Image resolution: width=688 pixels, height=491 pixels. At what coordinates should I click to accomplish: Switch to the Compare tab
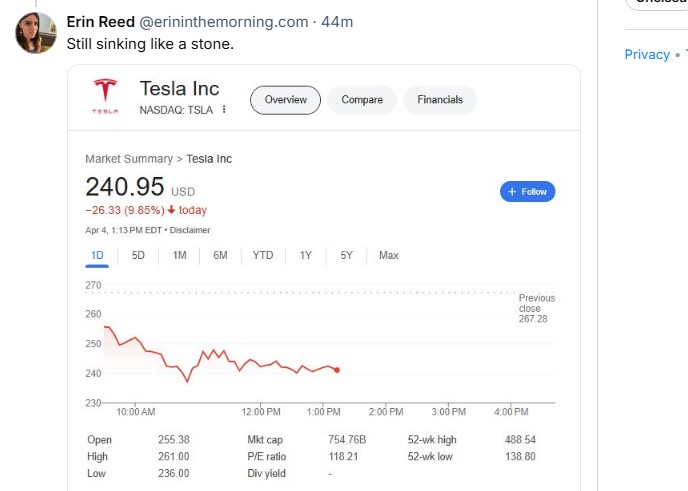pyautogui.click(x=362, y=100)
